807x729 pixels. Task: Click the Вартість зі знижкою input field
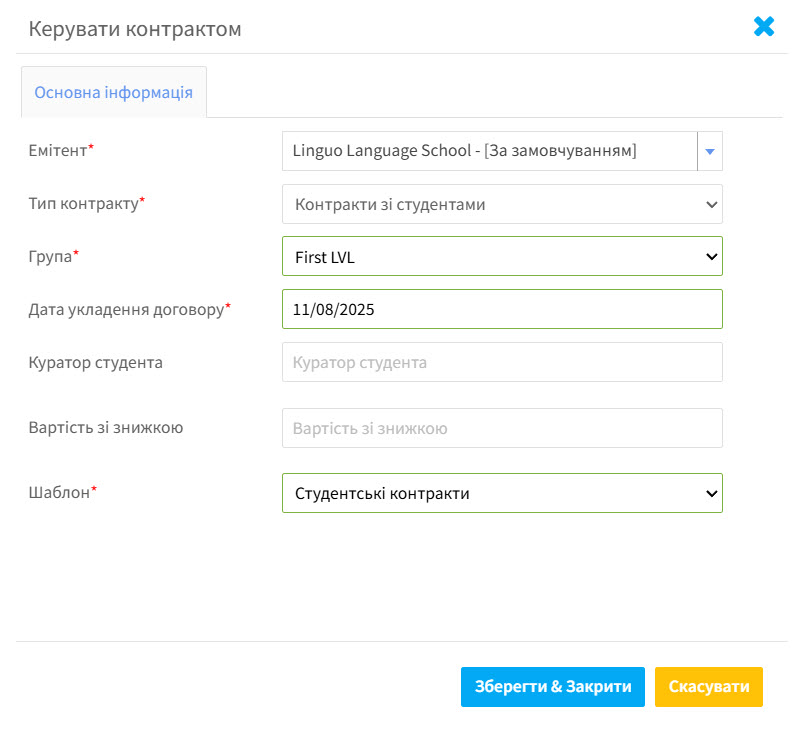point(502,428)
